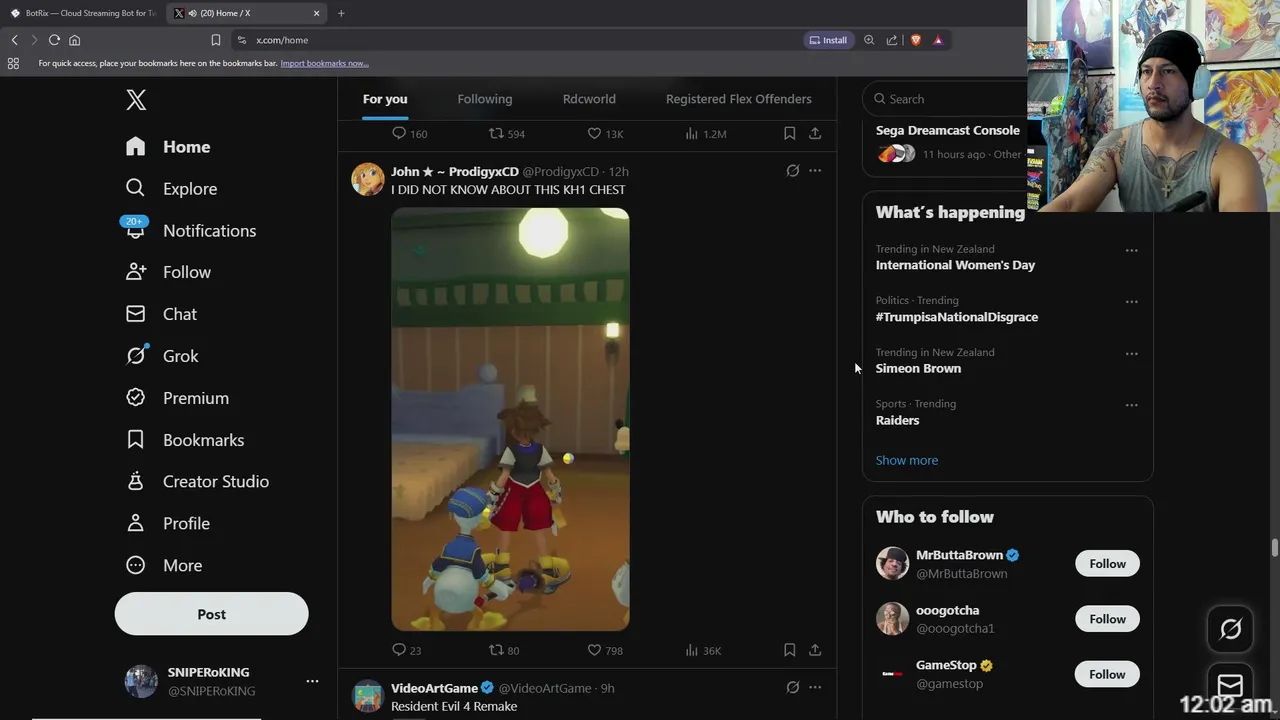
Task: Bookmark the ProdigyxCD KH1 chest post
Action: tap(789, 650)
